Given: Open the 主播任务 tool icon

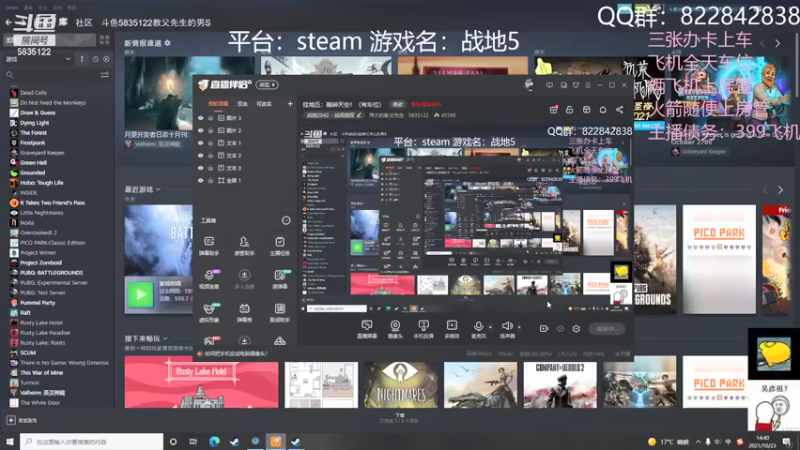Looking at the screenshot, I should tap(280, 245).
